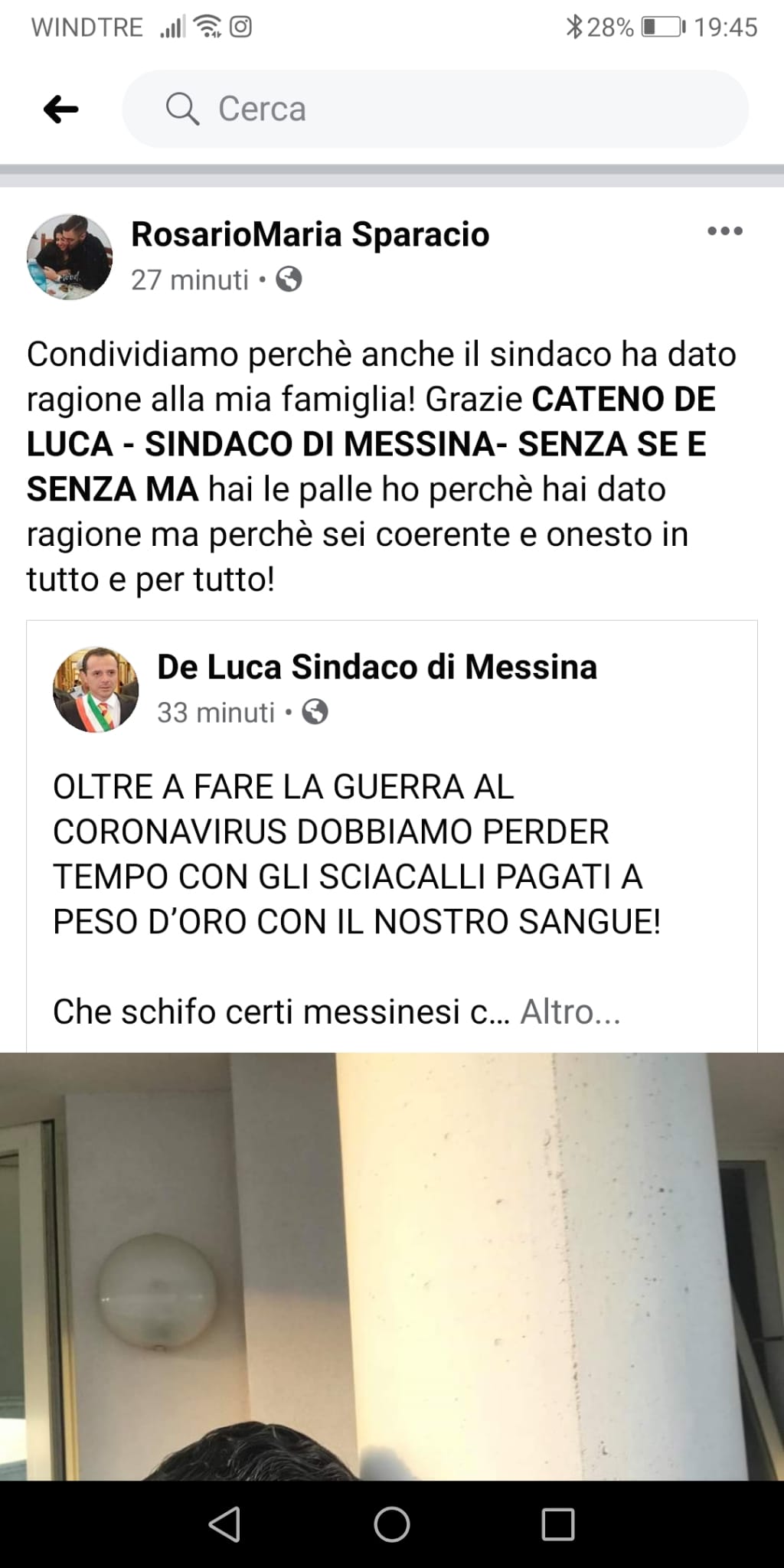Tap De Luca mayor profile picture
Viewport: 784px width, 1568px height.
[x=96, y=690]
